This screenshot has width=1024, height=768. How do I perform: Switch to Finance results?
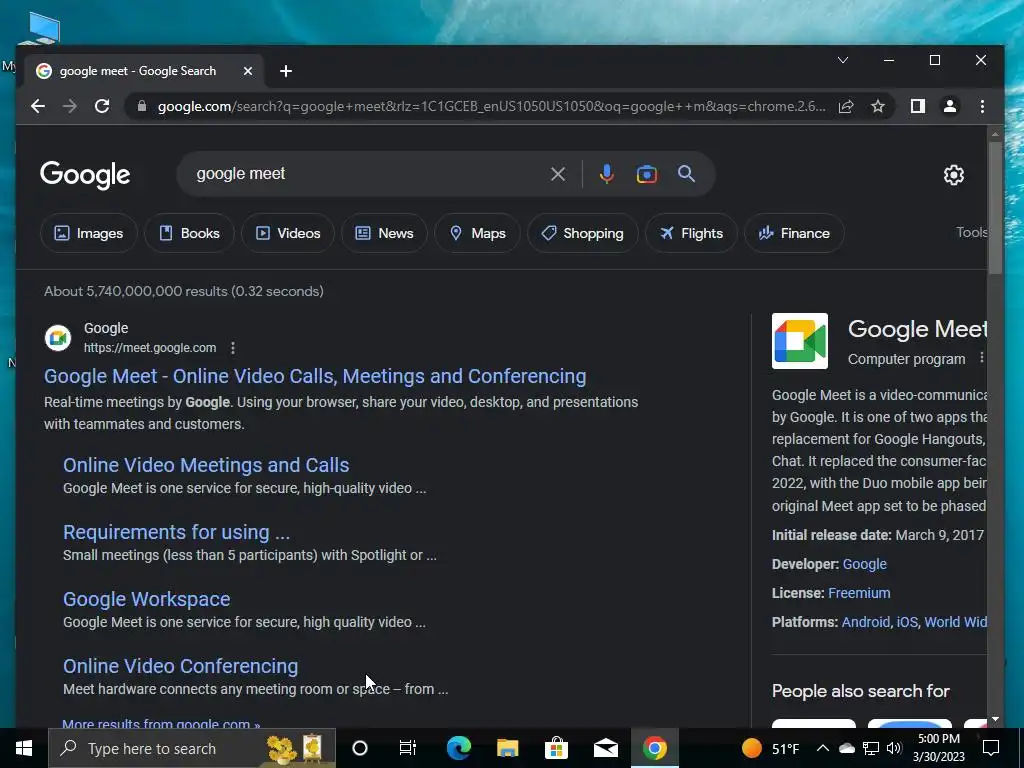(794, 233)
